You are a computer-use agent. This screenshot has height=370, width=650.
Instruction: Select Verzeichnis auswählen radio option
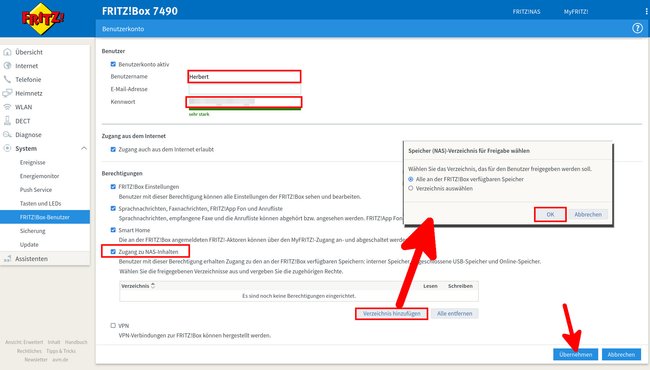(x=411, y=188)
